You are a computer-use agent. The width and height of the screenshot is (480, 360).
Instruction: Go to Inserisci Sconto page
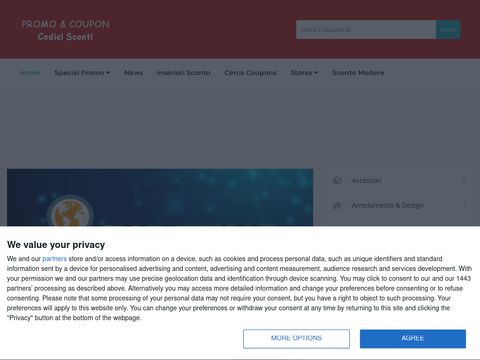click(184, 73)
